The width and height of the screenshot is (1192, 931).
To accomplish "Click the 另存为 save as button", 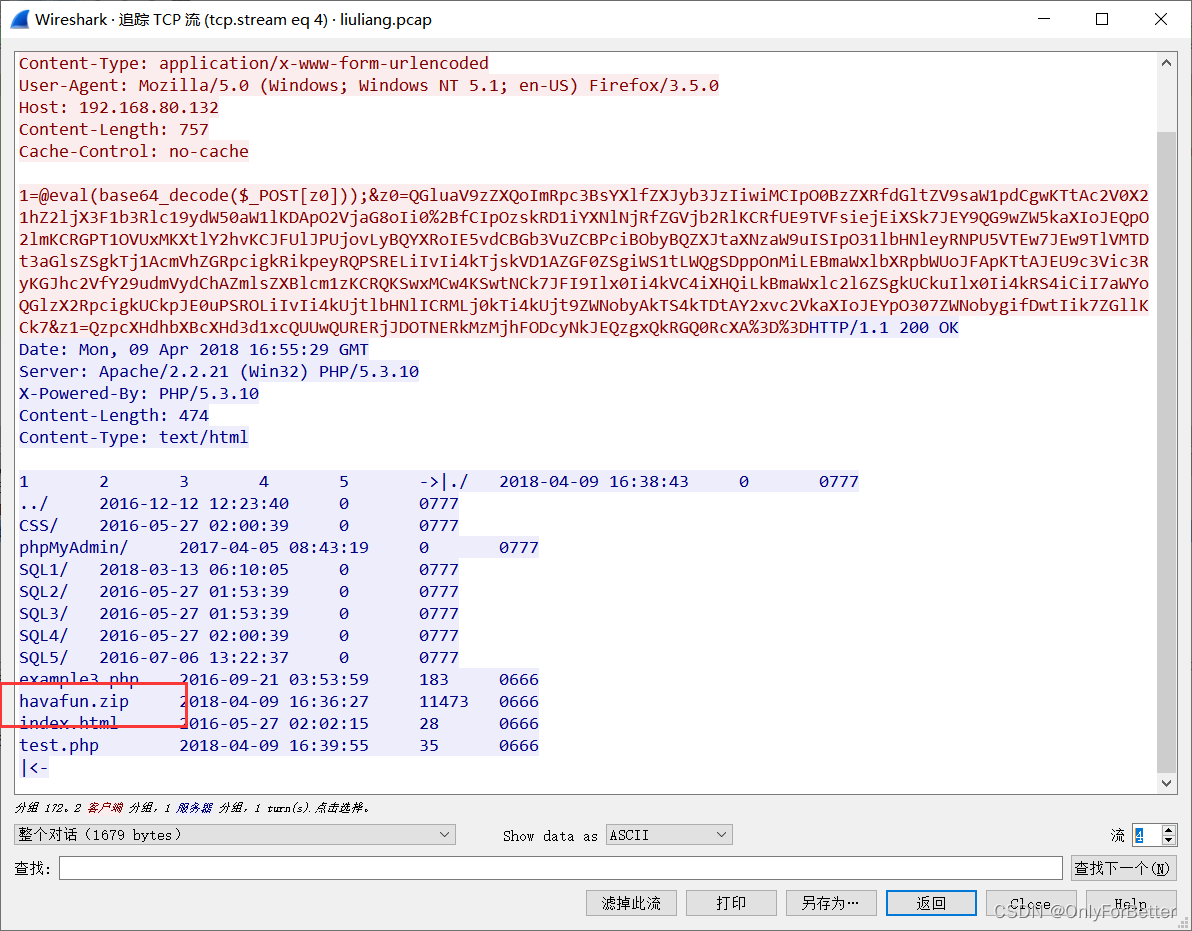I will coord(831,903).
